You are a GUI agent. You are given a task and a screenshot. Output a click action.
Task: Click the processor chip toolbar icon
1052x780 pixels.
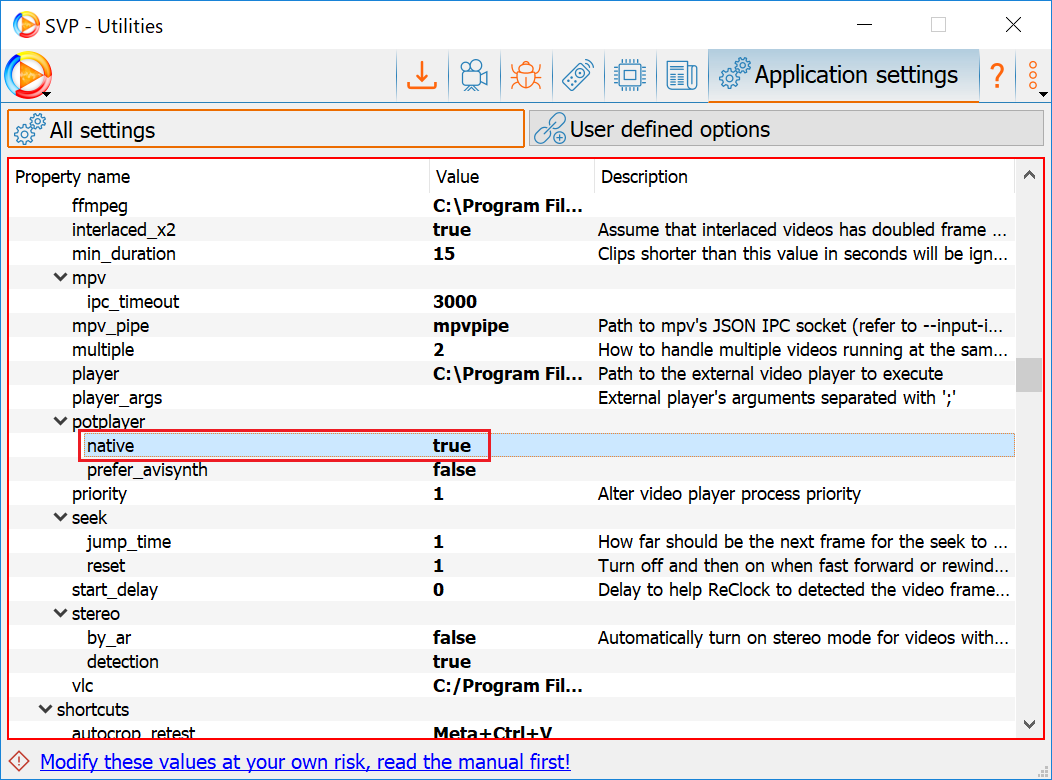coord(629,75)
